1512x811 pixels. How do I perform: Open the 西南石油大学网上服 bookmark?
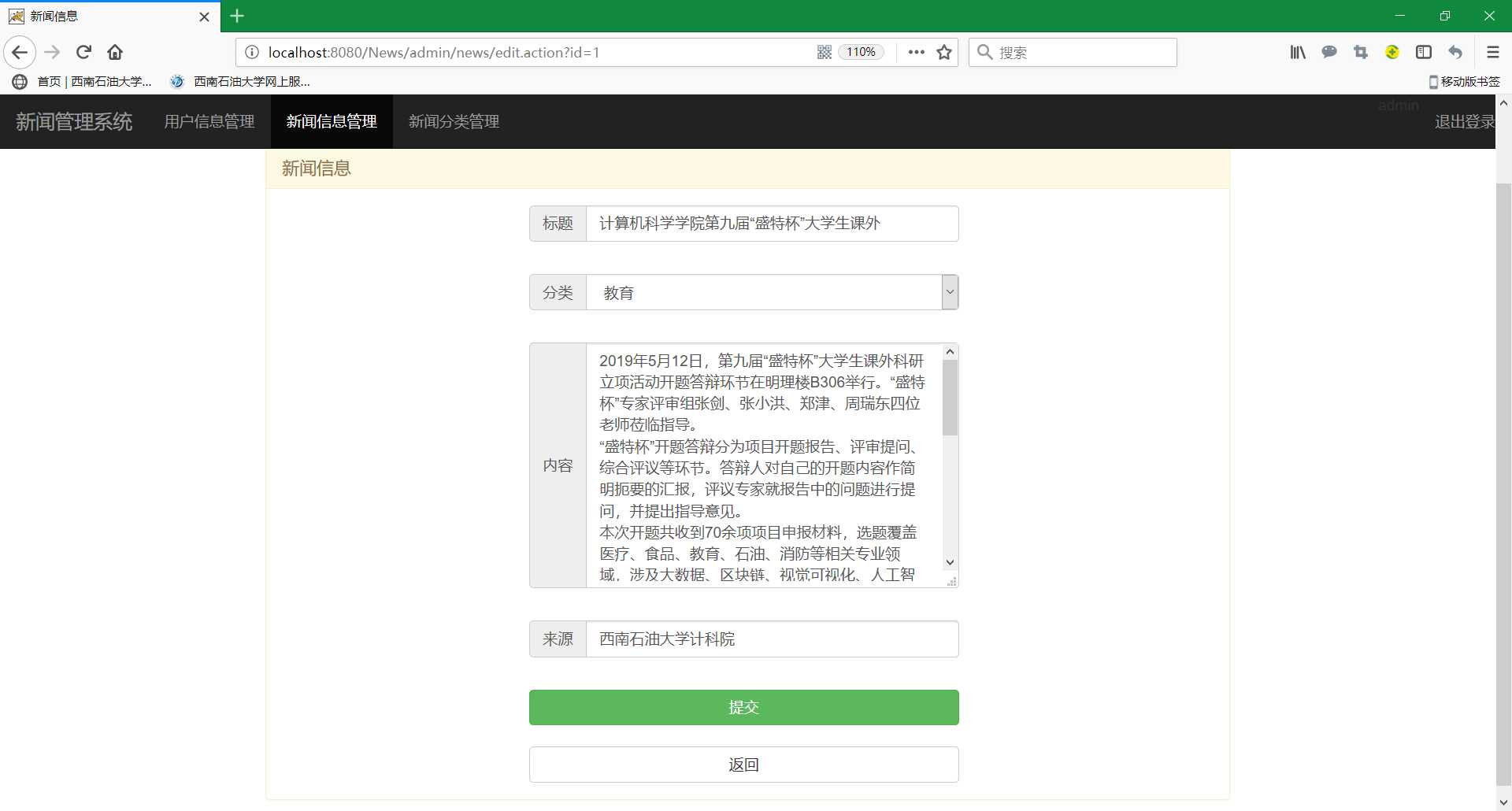(x=241, y=81)
